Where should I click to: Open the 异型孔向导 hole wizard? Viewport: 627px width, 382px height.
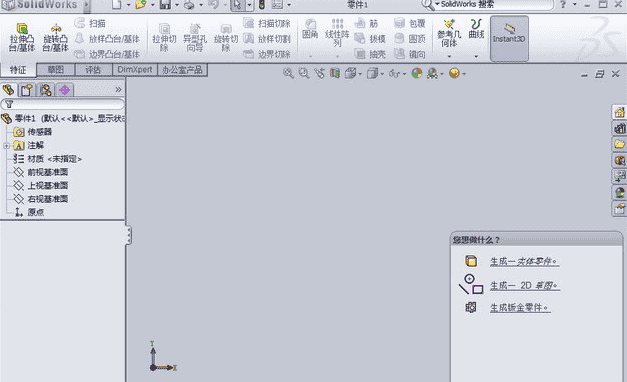pyautogui.click(x=195, y=38)
